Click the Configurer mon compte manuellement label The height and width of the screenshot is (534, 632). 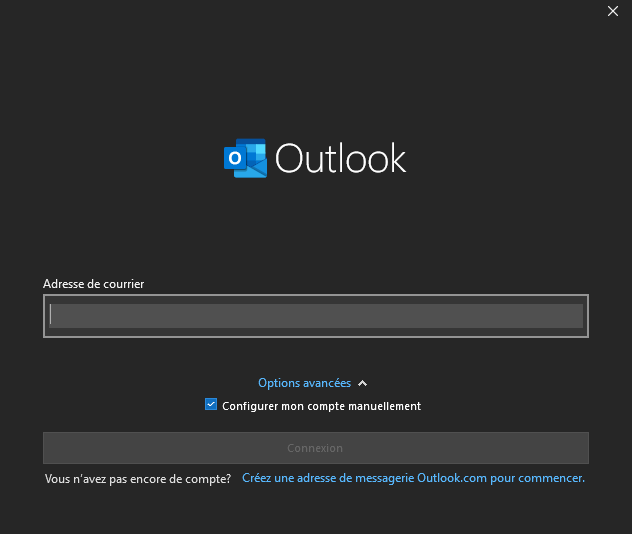pyautogui.click(x=321, y=406)
